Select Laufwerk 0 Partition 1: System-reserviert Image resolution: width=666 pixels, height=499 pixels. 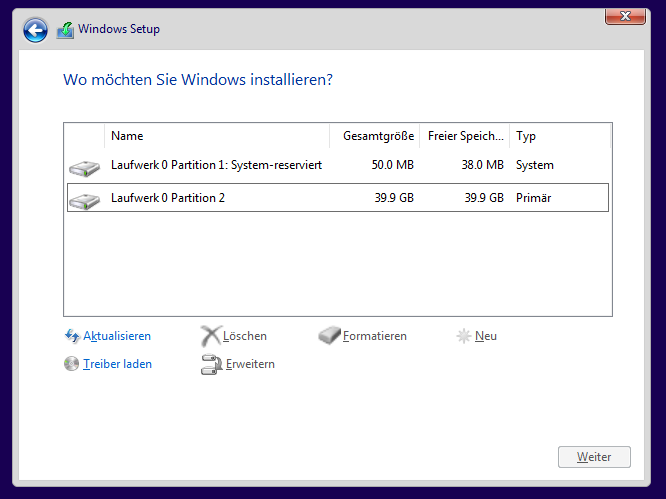pos(338,165)
